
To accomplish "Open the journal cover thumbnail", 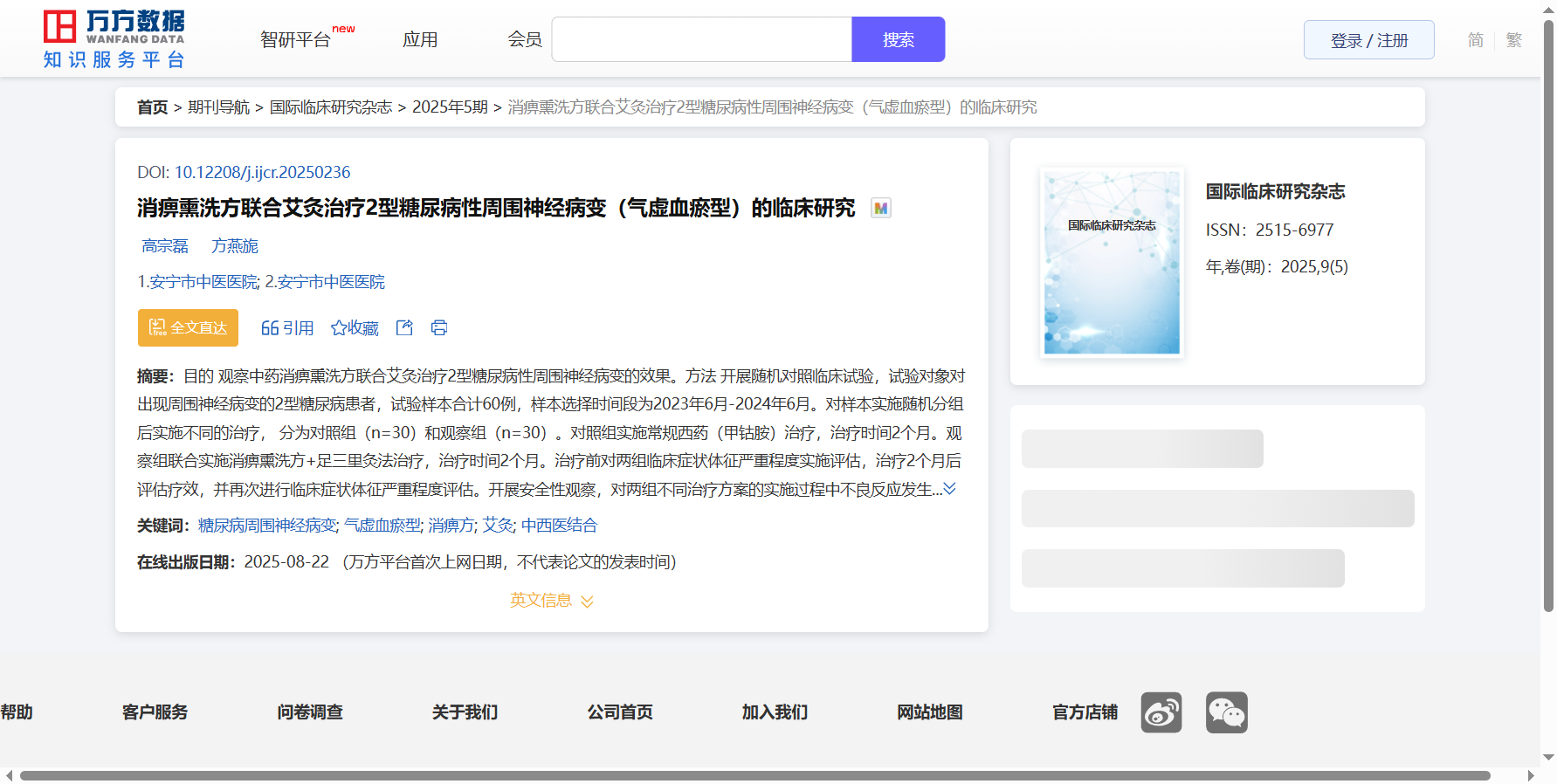I will (1111, 263).
